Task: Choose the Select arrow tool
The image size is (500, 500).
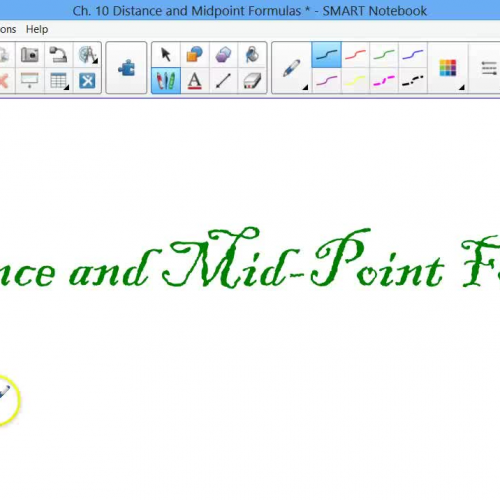Action: (x=166, y=54)
